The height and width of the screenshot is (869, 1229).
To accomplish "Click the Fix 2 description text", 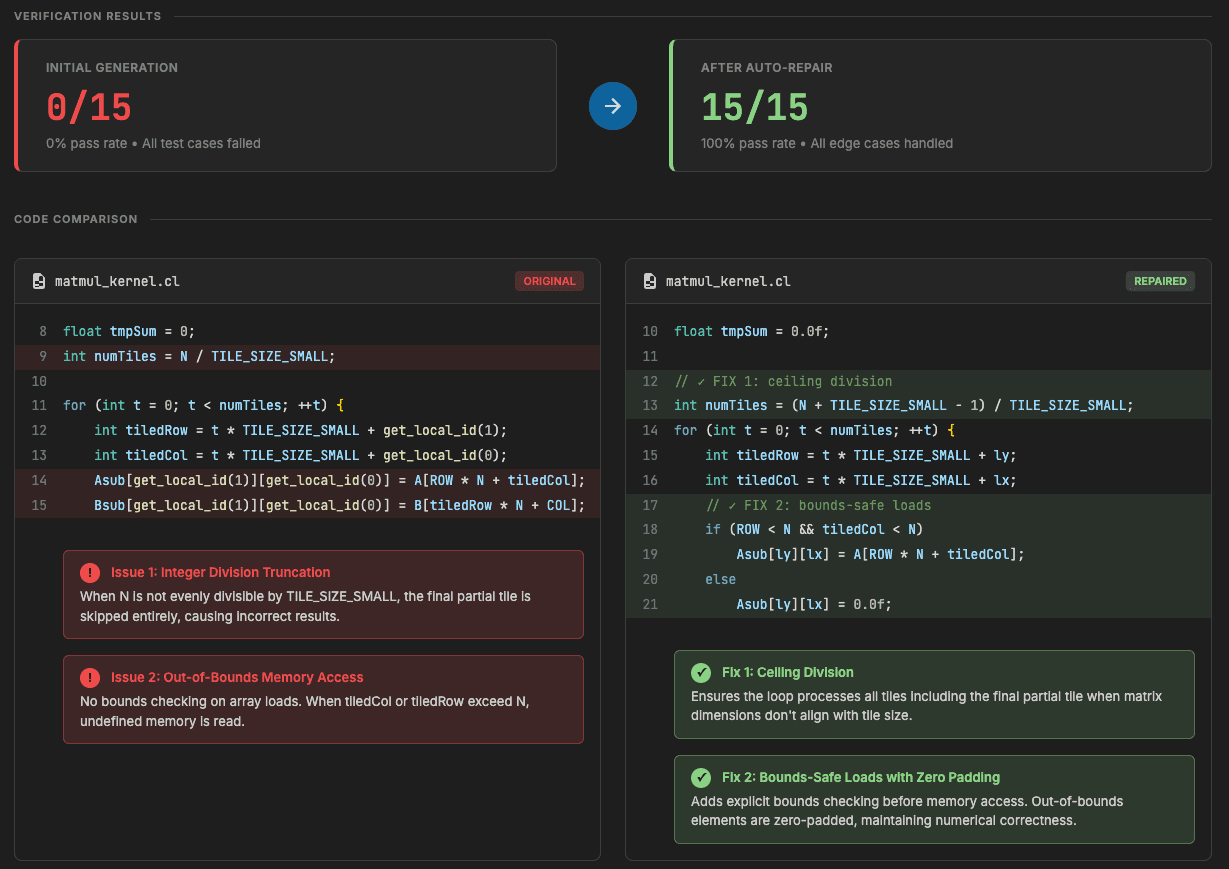I will [907, 811].
